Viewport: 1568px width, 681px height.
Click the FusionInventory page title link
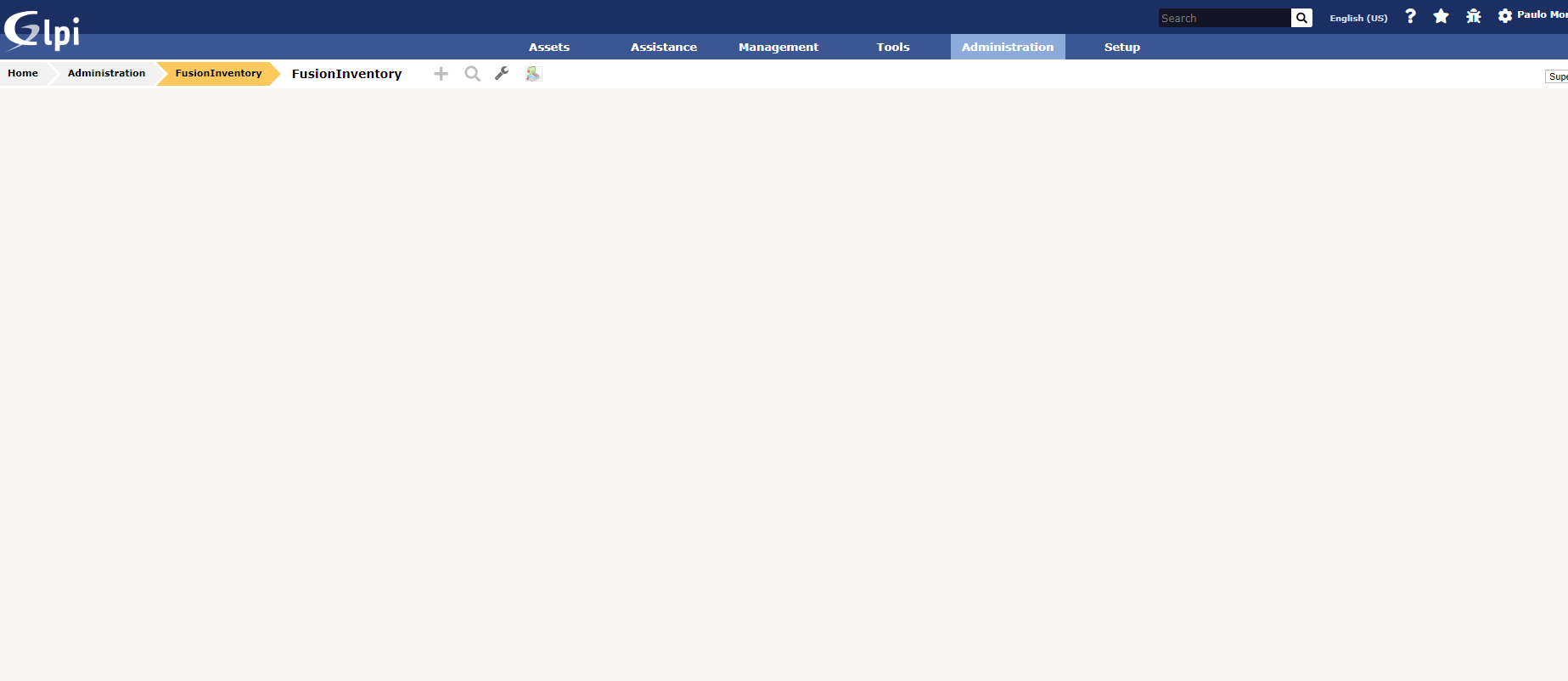pyautogui.click(x=346, y=74)
